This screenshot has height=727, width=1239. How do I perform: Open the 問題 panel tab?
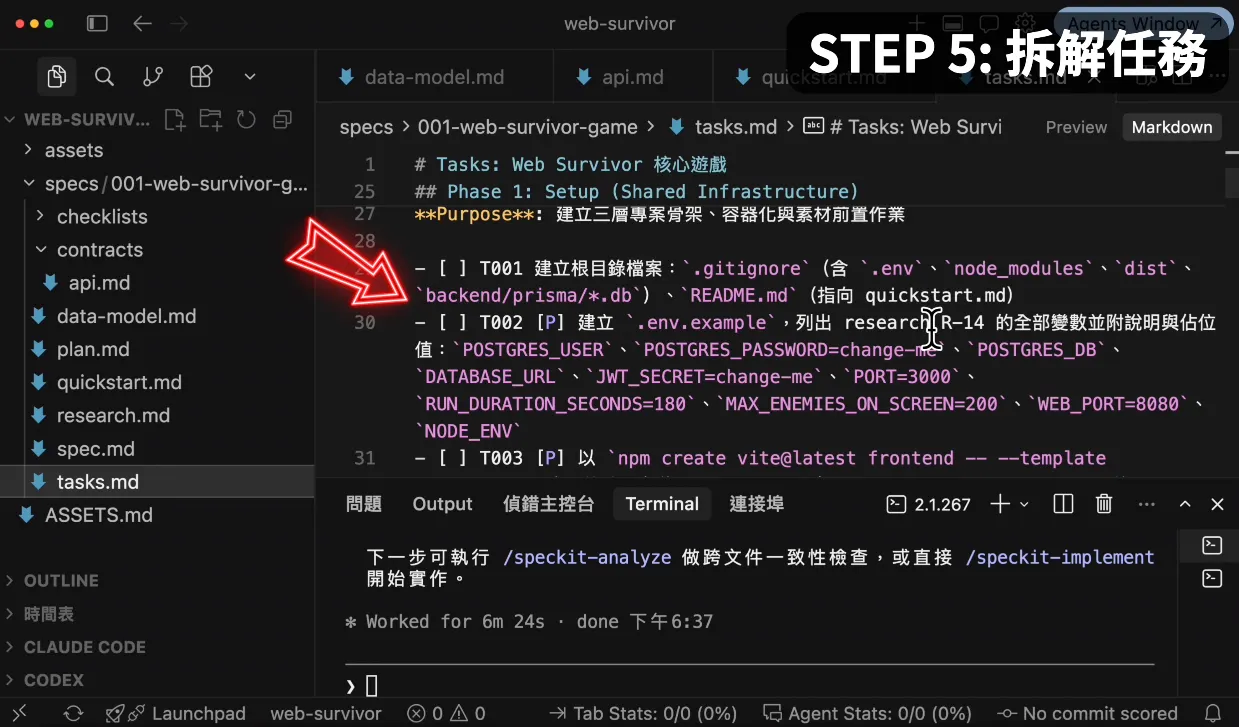pyautogui.click(x=364, y=504)
